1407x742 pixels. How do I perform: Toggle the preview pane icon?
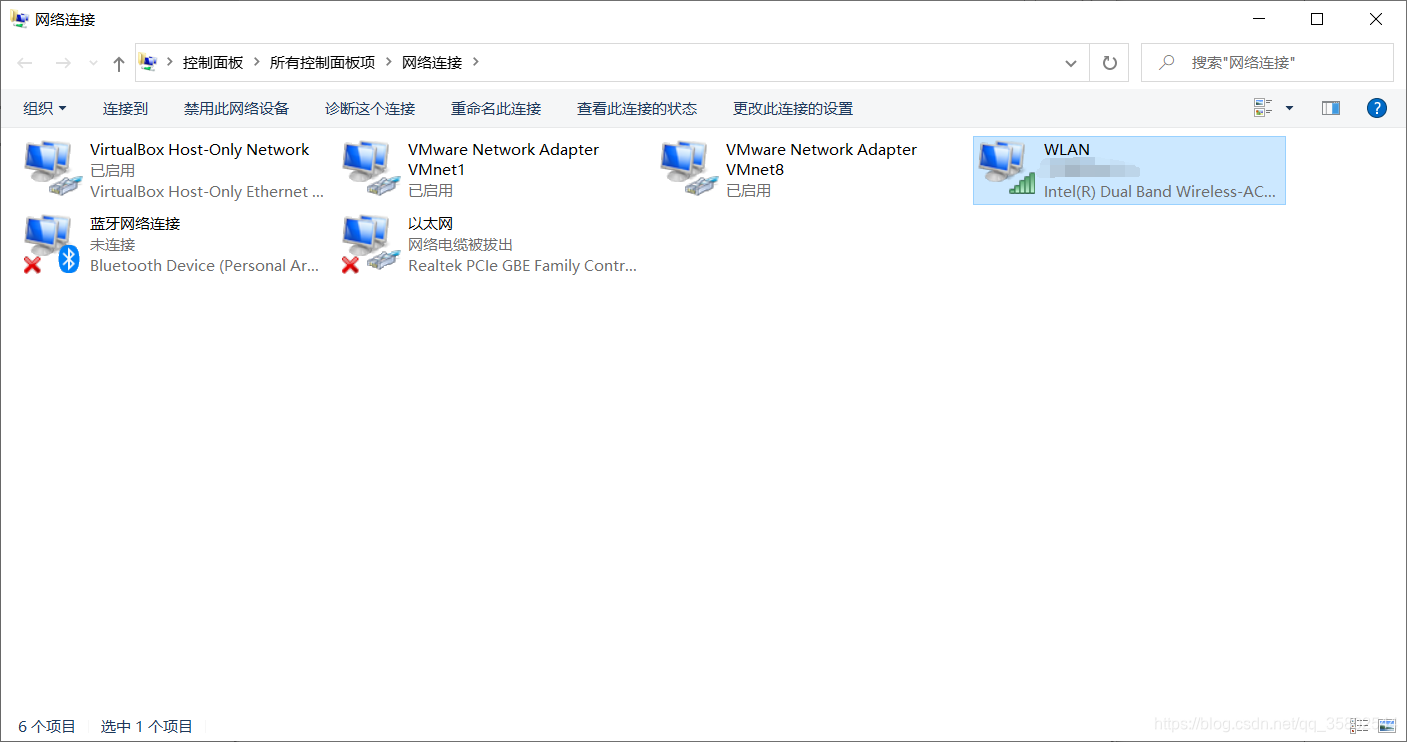click(1331, 108)
